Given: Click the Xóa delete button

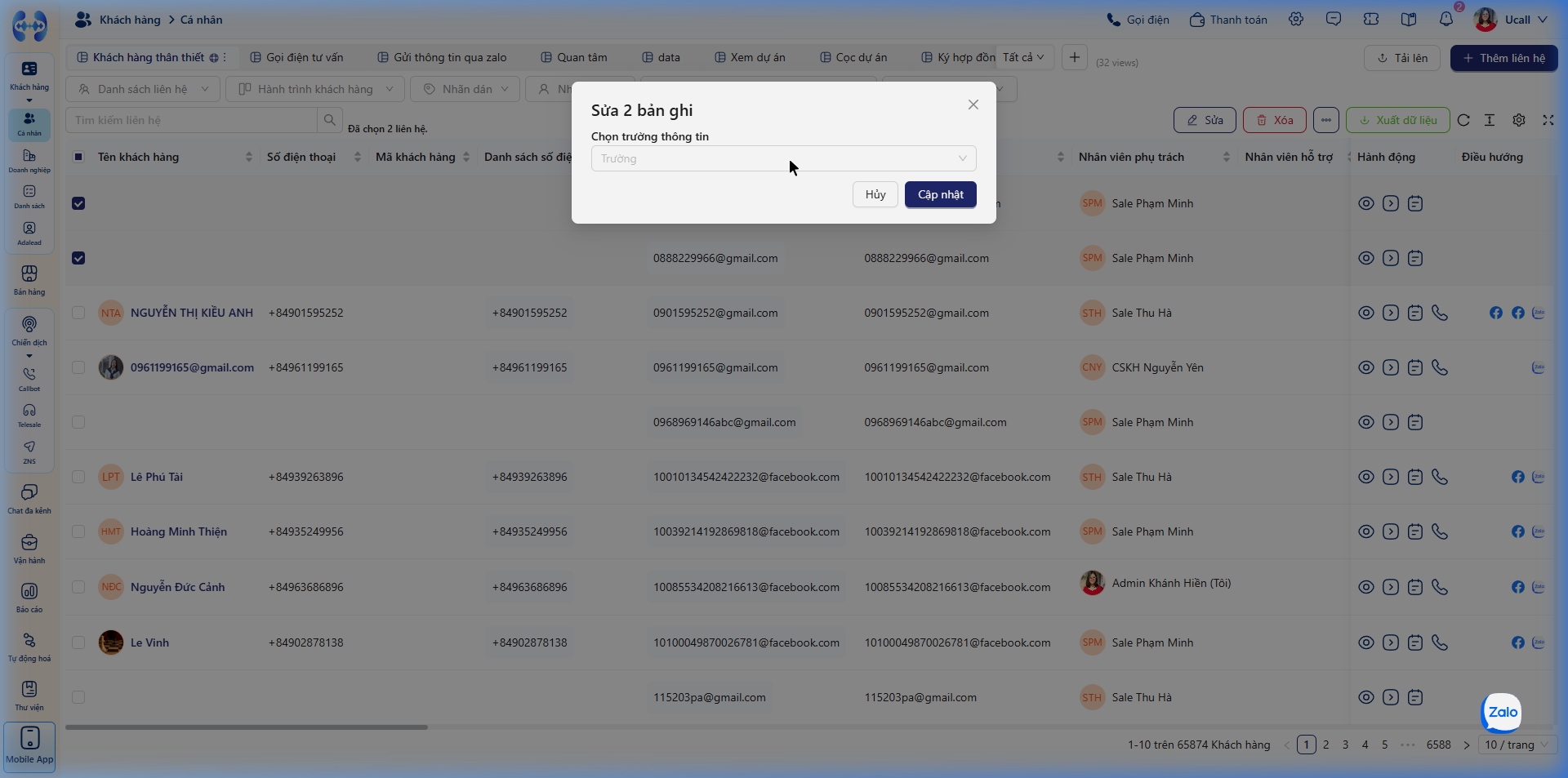Looking at the screenshot, I should click(1275, 120).
